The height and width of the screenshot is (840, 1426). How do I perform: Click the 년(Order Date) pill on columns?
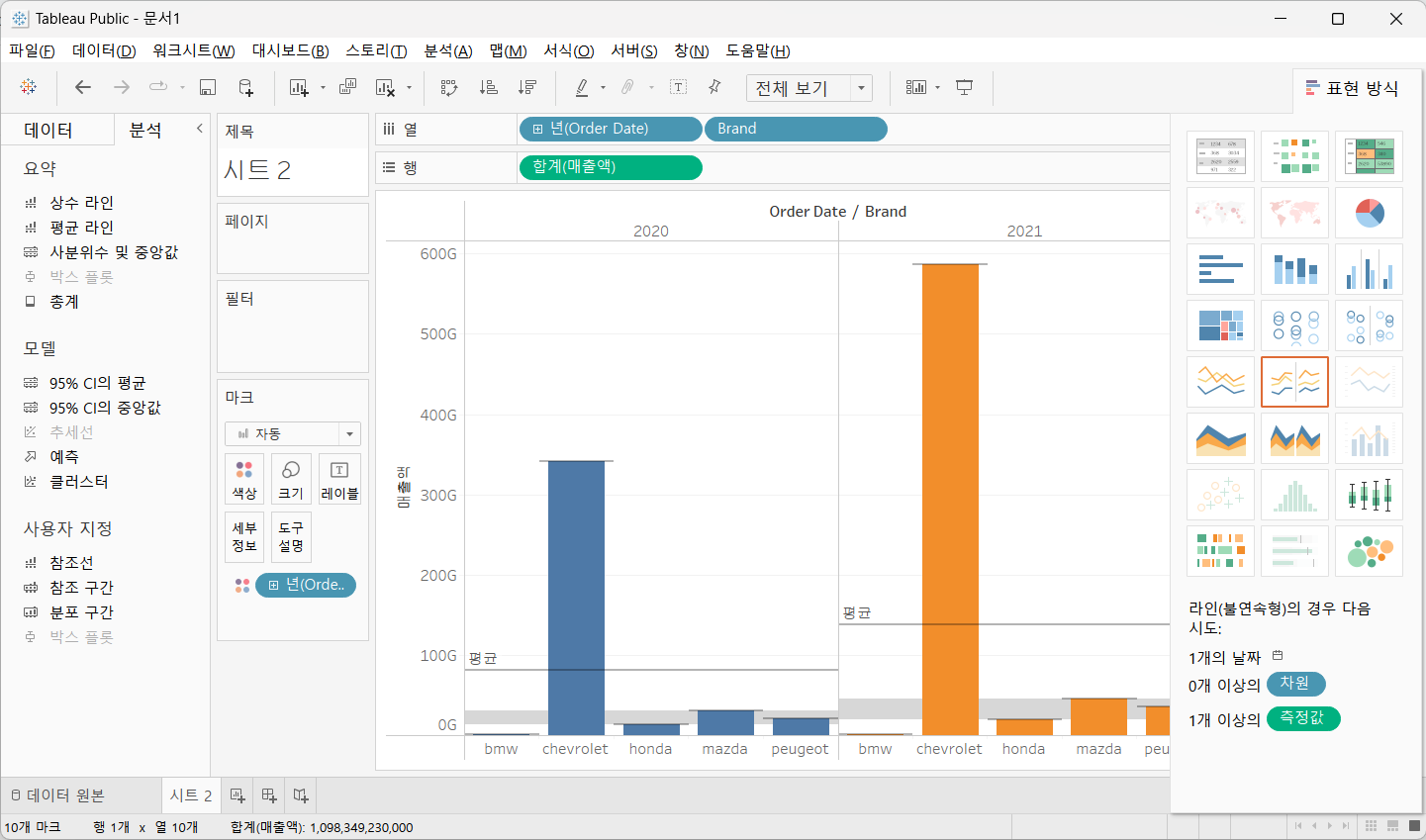(610, 129)
